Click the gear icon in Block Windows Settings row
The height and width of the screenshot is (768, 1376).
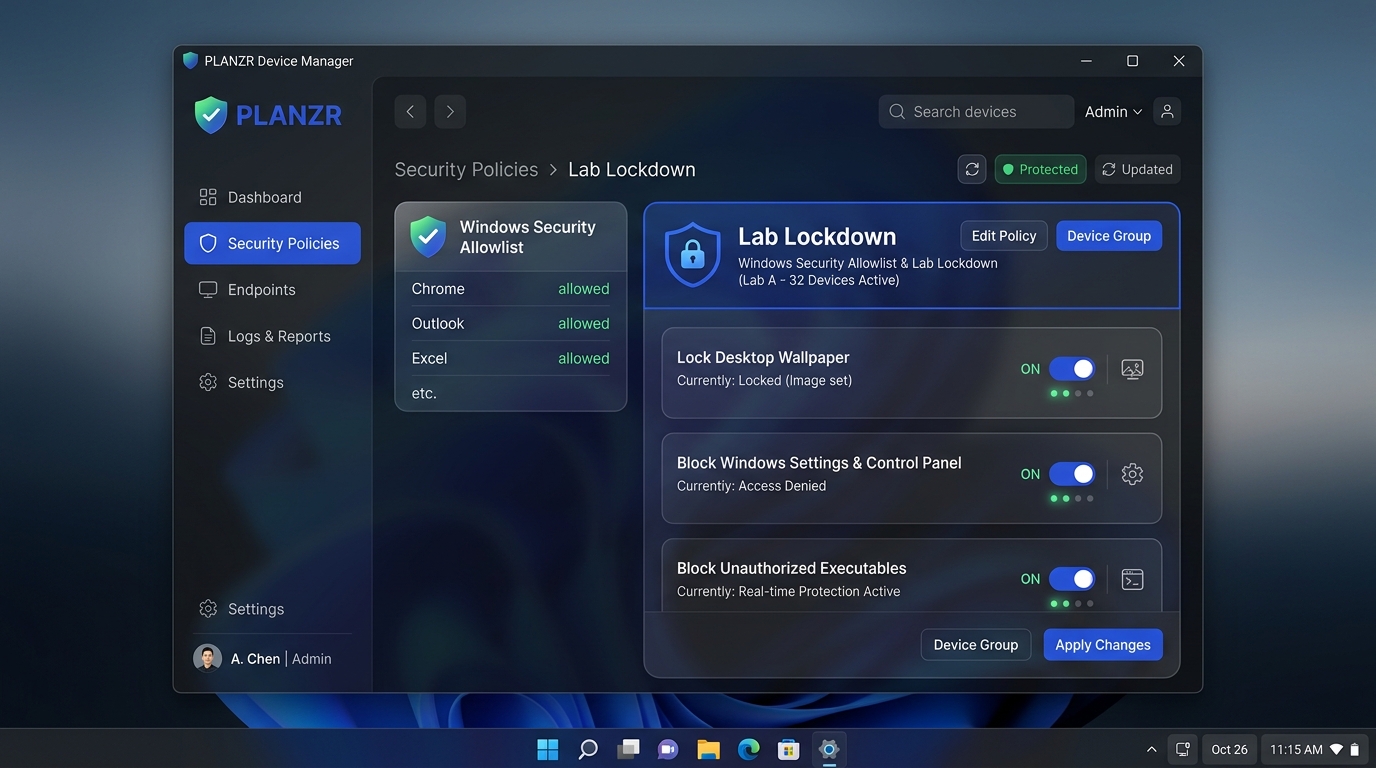[1132, 474]
